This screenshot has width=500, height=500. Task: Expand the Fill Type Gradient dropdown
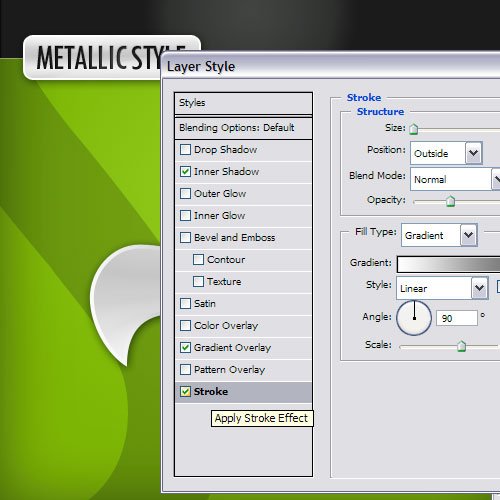pyautogui.click(x=439, y=235)
